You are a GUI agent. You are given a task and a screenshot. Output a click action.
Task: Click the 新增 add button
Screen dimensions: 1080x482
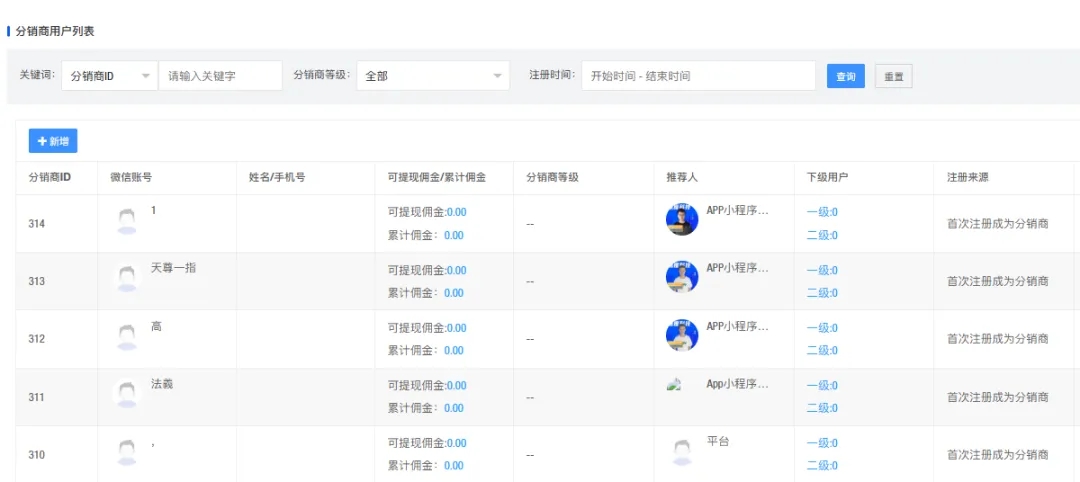[53, 142]
